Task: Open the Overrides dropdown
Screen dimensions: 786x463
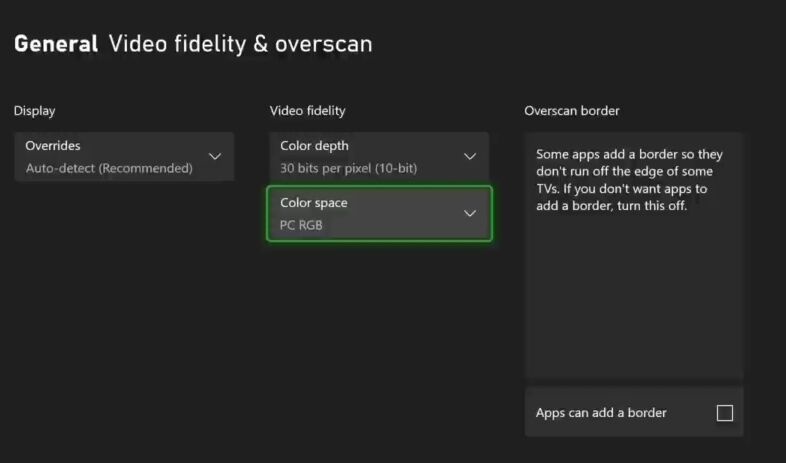Action: pos(124,157)
